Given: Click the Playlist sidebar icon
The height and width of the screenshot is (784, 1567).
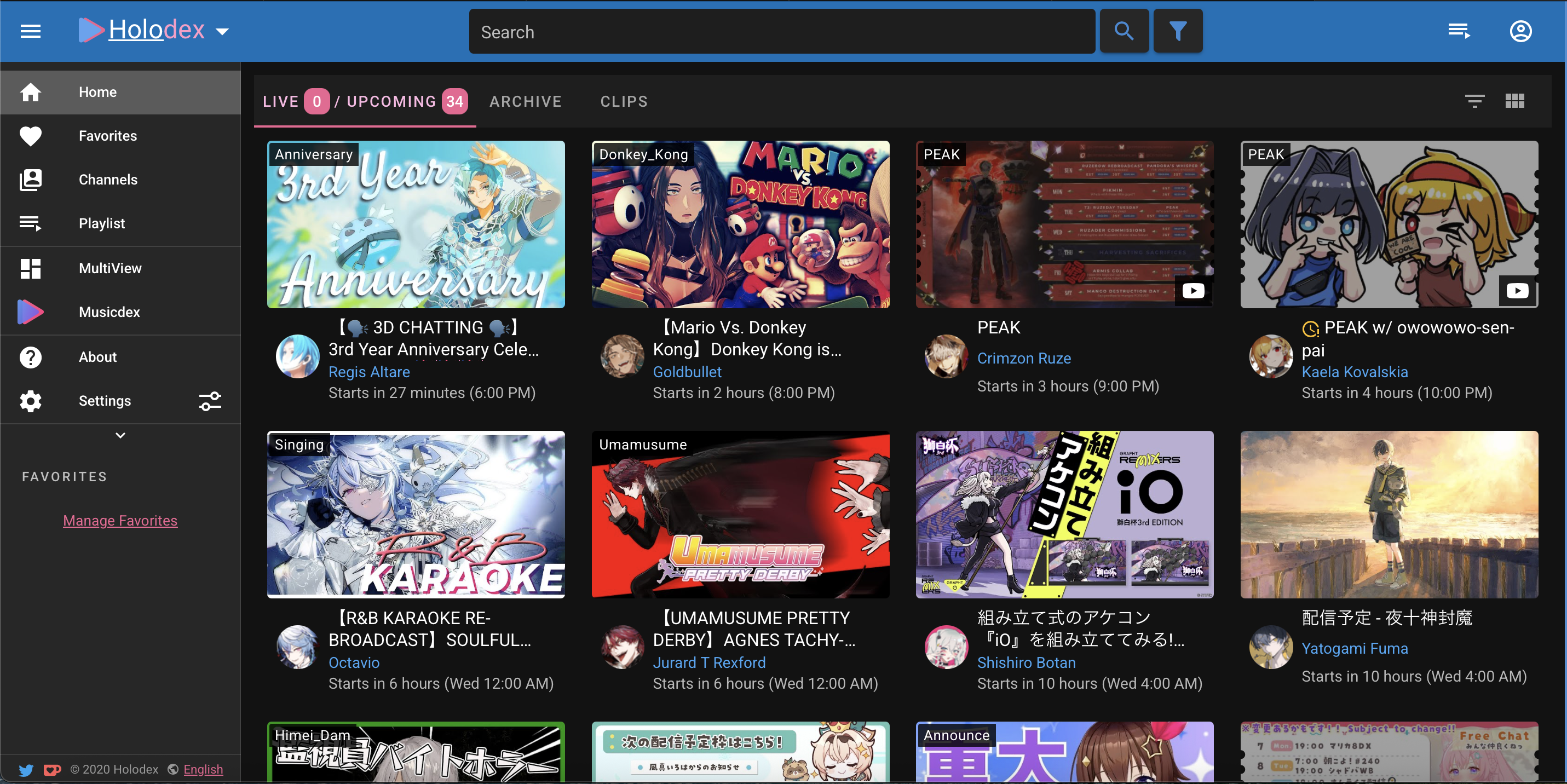Looking at the screenshot, I should coord(31,224).
